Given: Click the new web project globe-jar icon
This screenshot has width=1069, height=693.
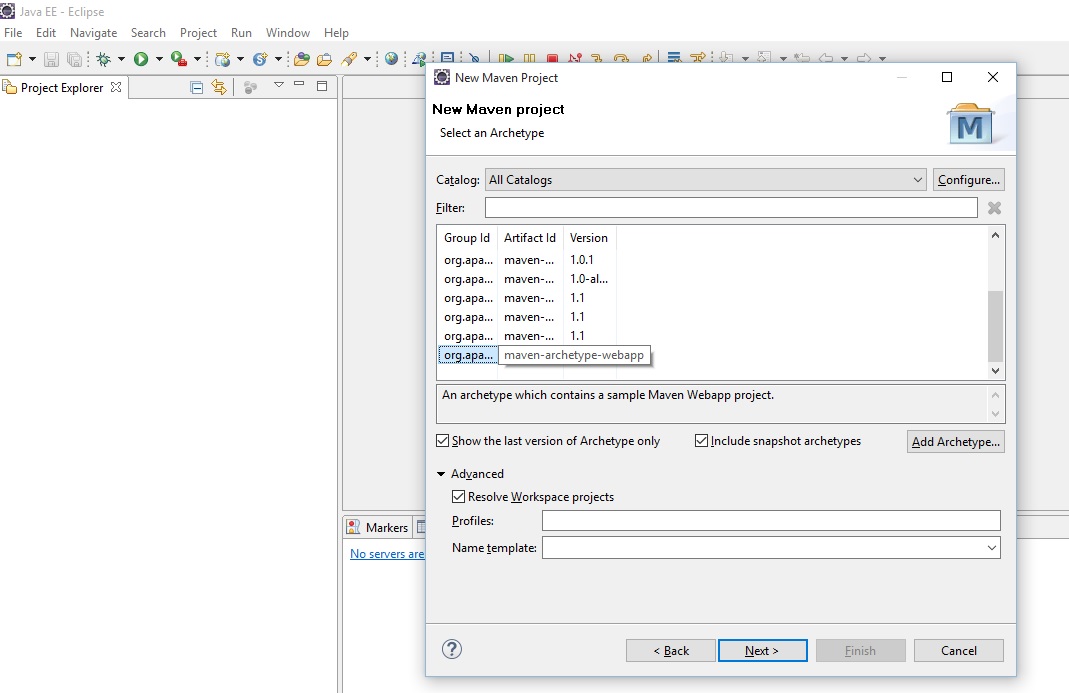Looking at the screenshot, I should [x=222, y=59].
